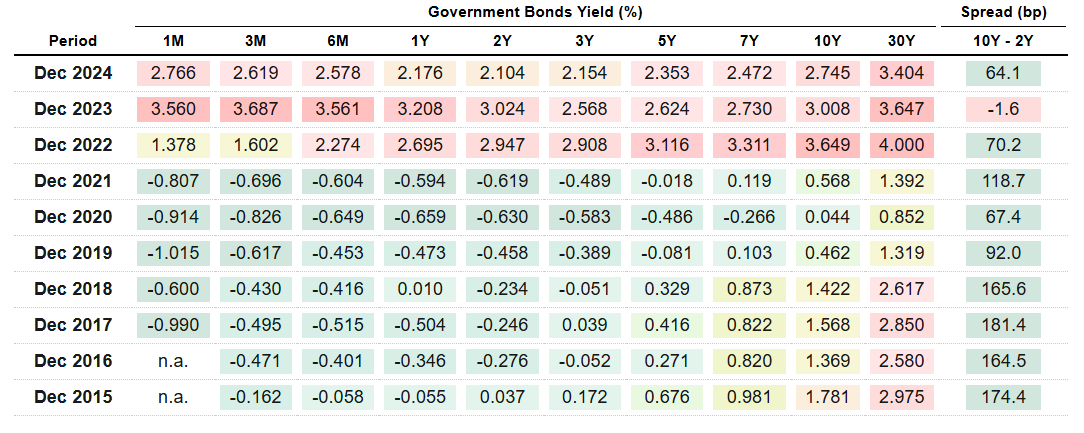The image size is (1084, 433).
Task: Select the 10Y column header
Action: pos(828,41)
